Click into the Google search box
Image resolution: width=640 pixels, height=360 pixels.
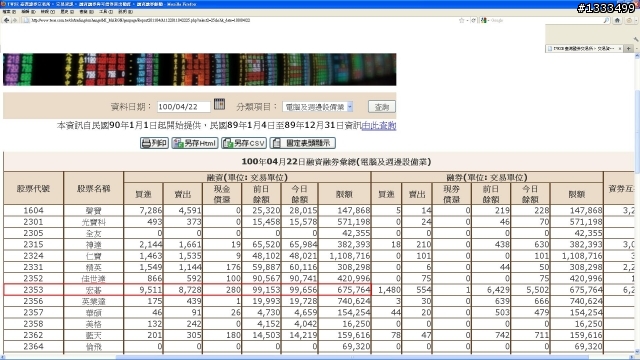tap(545, 20)
